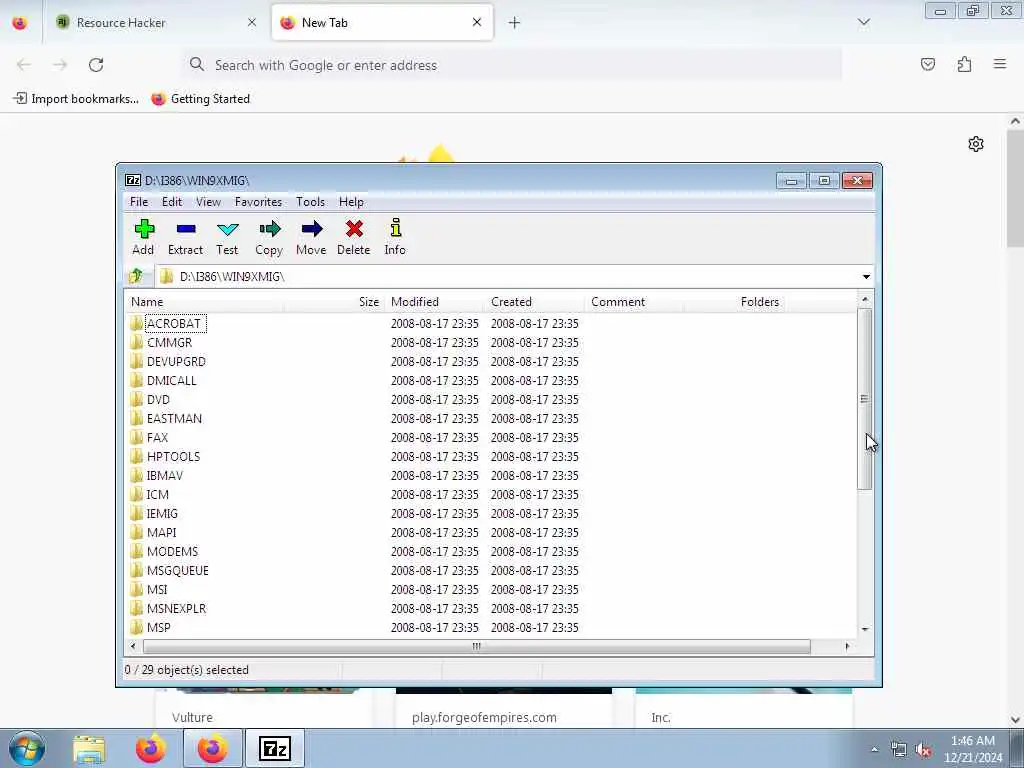This screenshot has width=1024, height=768.
Task: Close the Resource Hacker tab
Action: tap(251, 22)
